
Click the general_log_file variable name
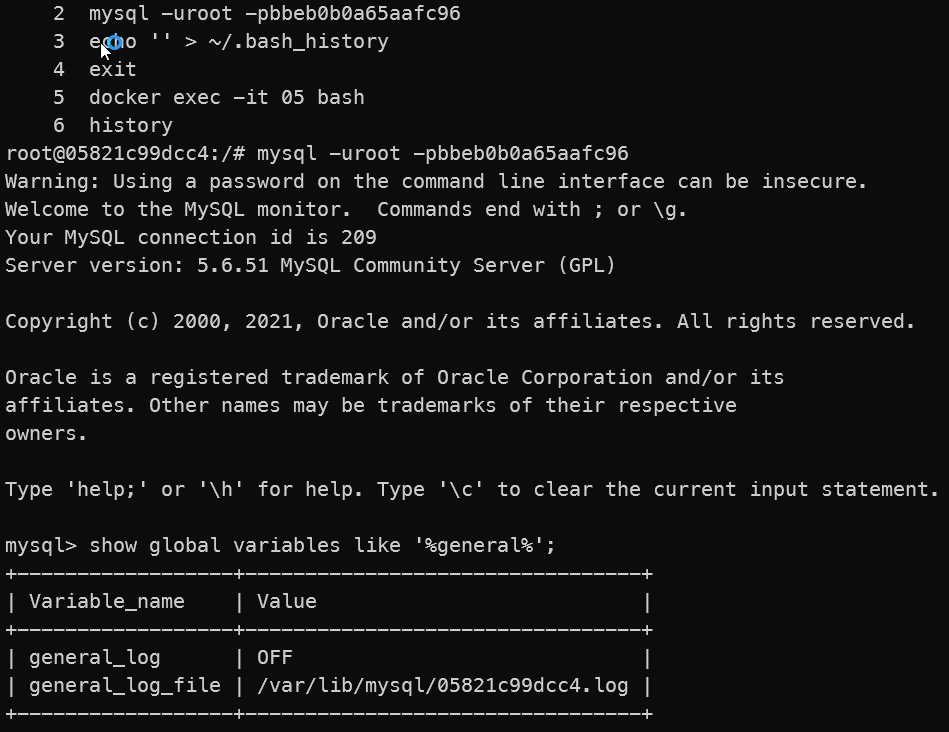click(125, 686)
